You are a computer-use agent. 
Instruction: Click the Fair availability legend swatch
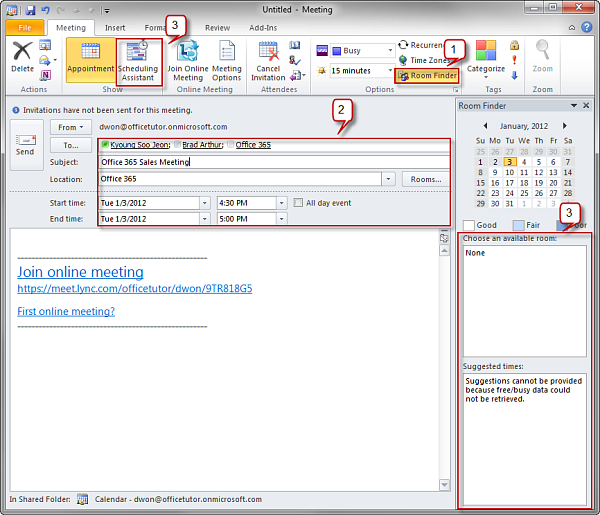pyautogui.click(x=518, y=225)
